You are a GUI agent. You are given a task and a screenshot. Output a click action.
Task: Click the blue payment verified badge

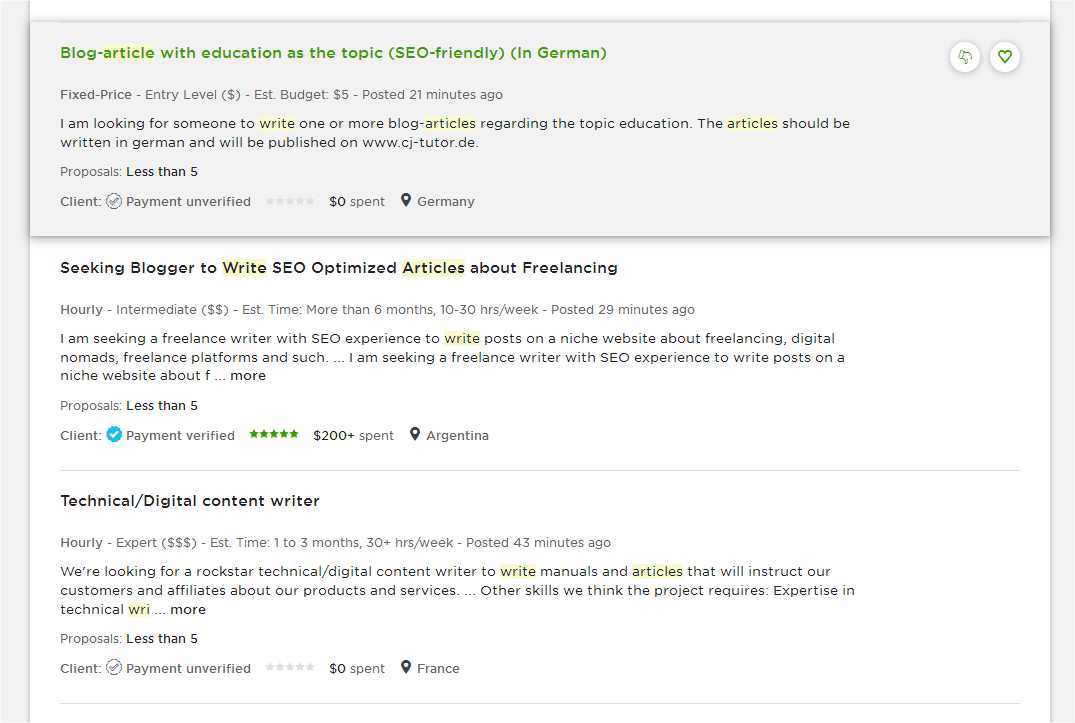pyautogui.click(x=114, y=435)
